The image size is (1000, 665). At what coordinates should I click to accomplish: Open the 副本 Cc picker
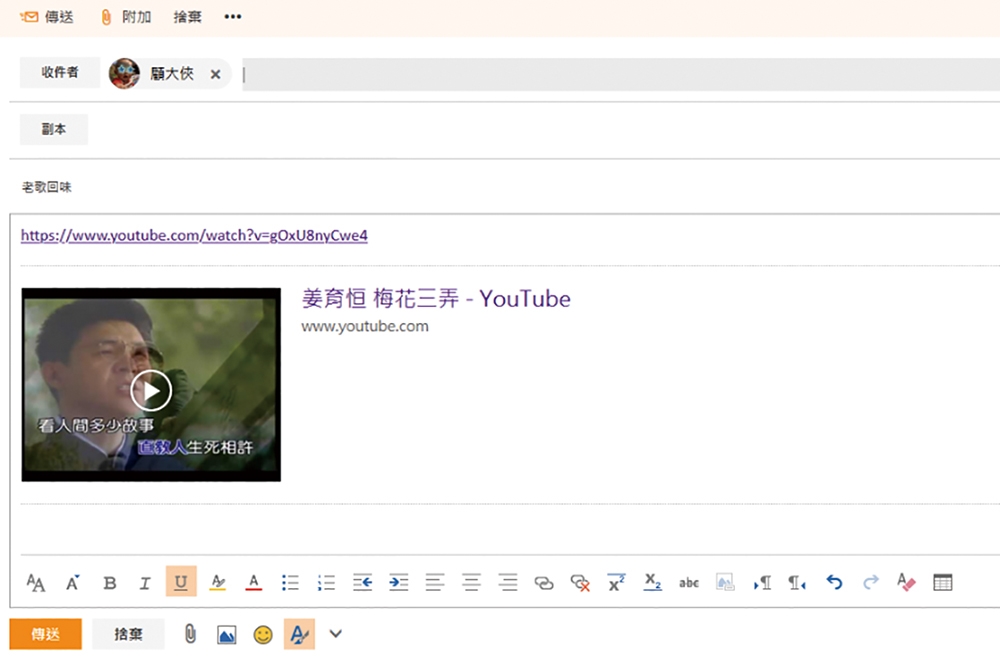coord(54,129)
